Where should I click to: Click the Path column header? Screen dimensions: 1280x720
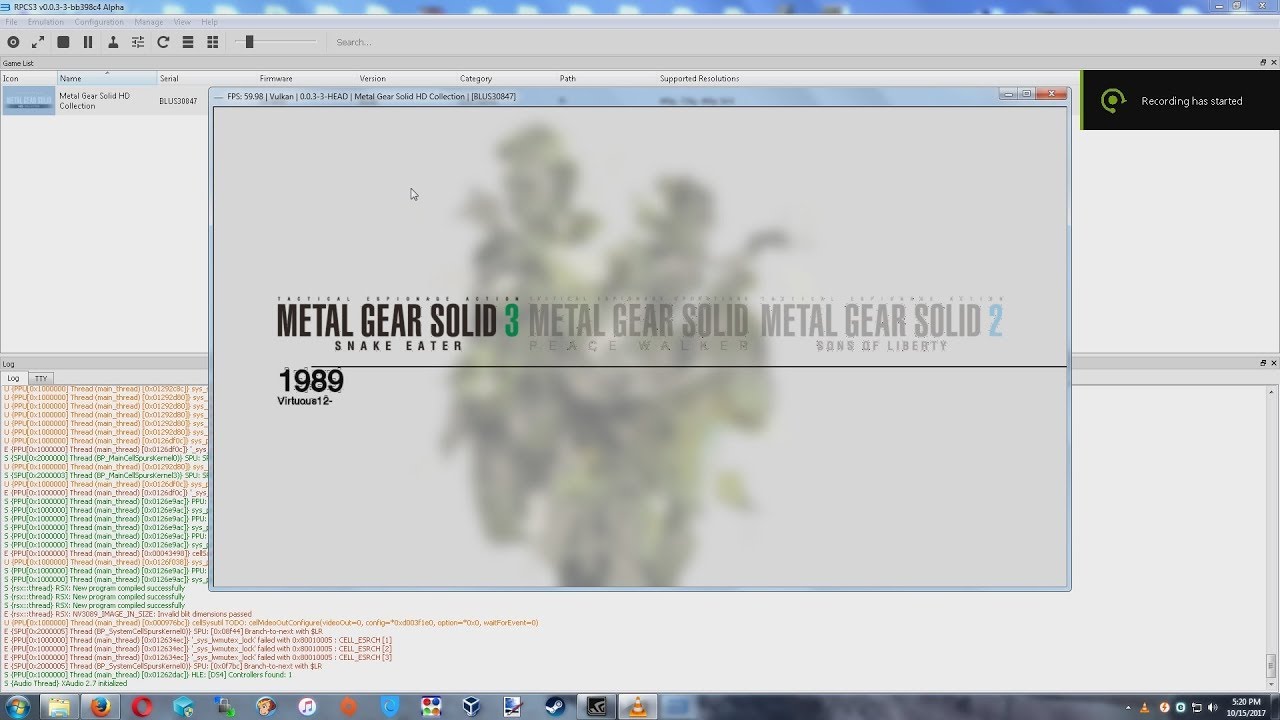pos(607,78)
